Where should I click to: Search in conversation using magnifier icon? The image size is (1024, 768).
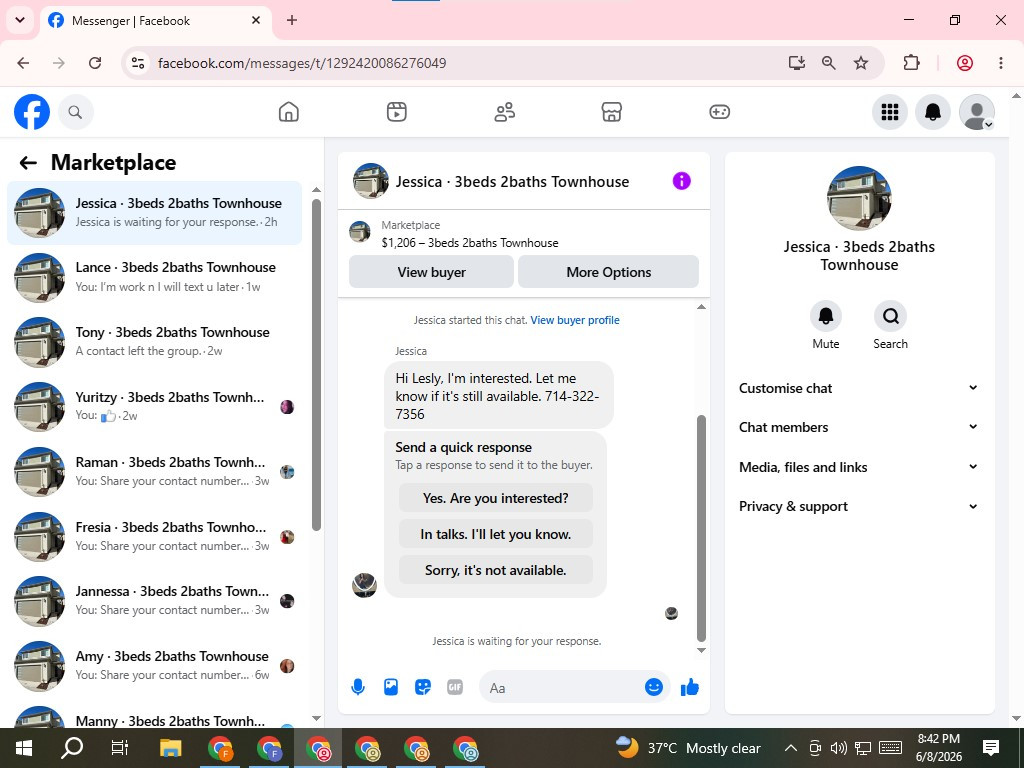click(x=890, y=317)
